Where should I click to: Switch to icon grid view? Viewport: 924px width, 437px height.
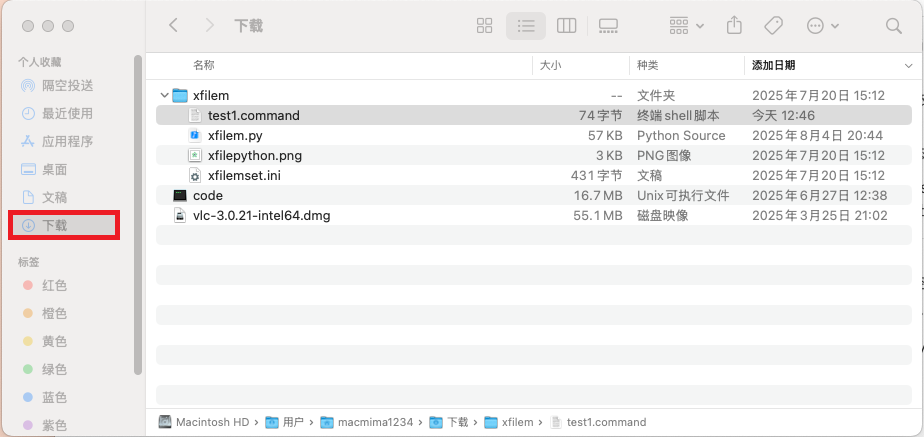click(x=485, y=25)
